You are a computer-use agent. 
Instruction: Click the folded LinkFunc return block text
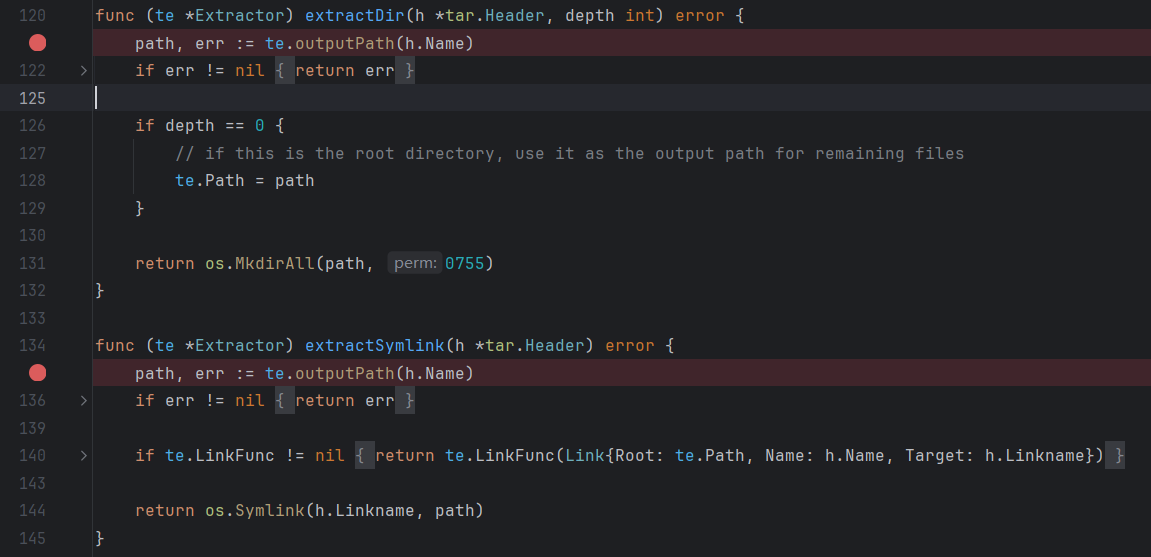click(740, 456)
